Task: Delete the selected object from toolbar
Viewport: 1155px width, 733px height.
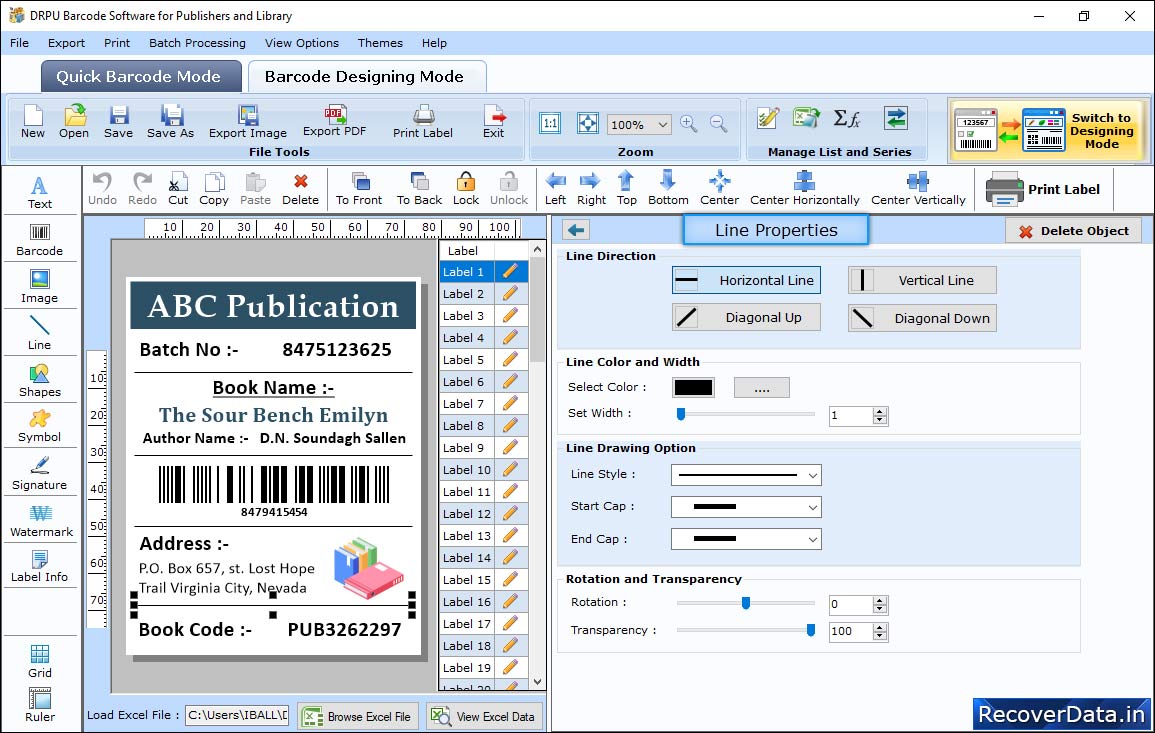Action: (301, 189)
